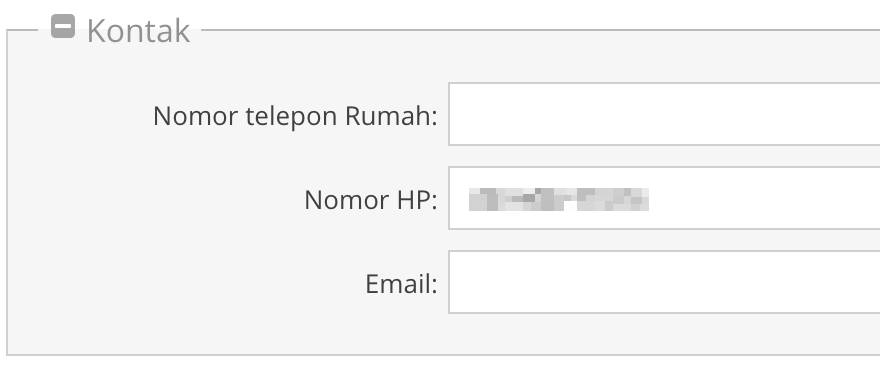Focus the Nomor HP input field

click(664, 198)
